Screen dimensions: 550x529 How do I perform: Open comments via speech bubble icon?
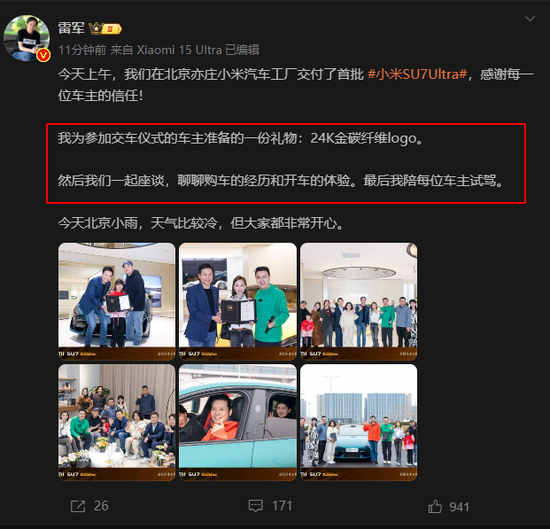pyautogui.click(x=256, y=506)
